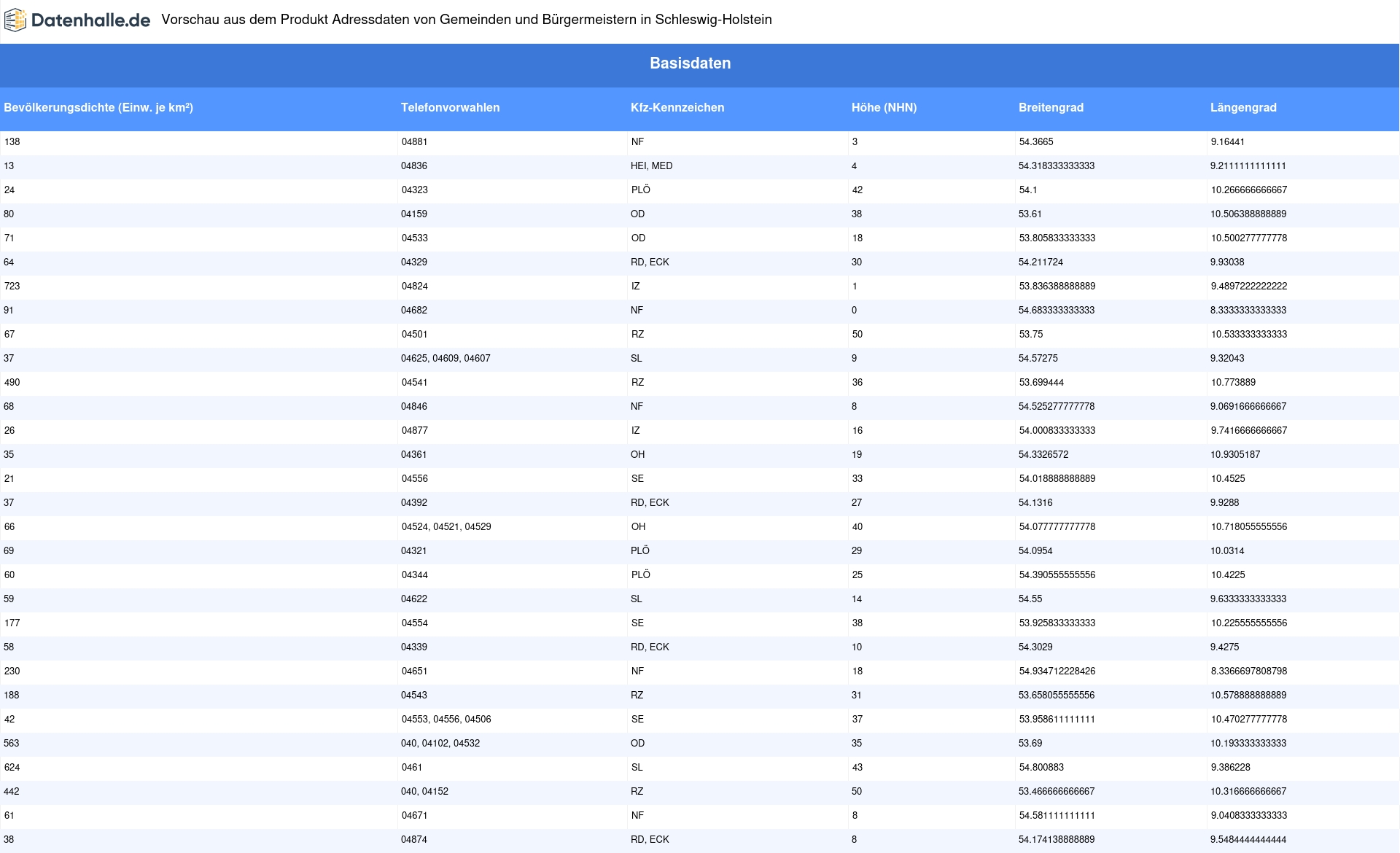Click the Längengrad column header

tap(1243, 108)
